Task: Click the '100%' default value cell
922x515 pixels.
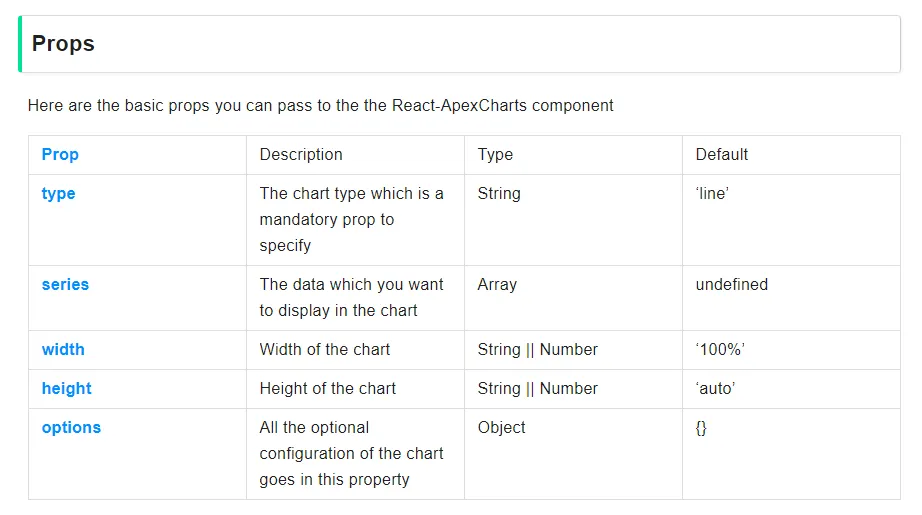Action: 720,350
